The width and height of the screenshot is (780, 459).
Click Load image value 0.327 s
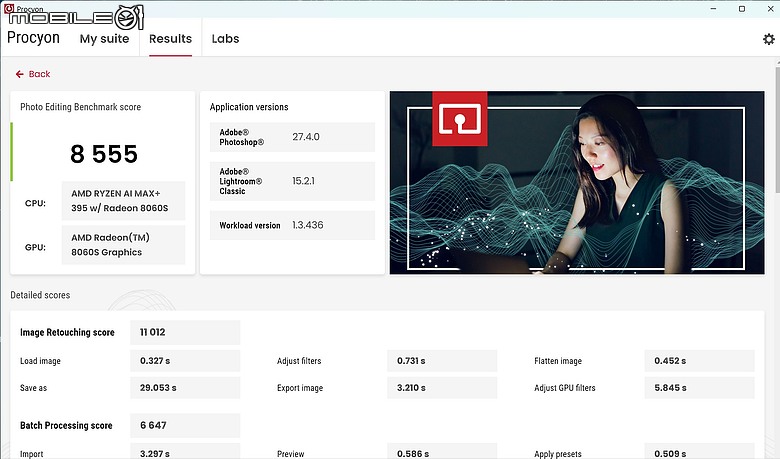pyautogui.click(x=185, y=361)
